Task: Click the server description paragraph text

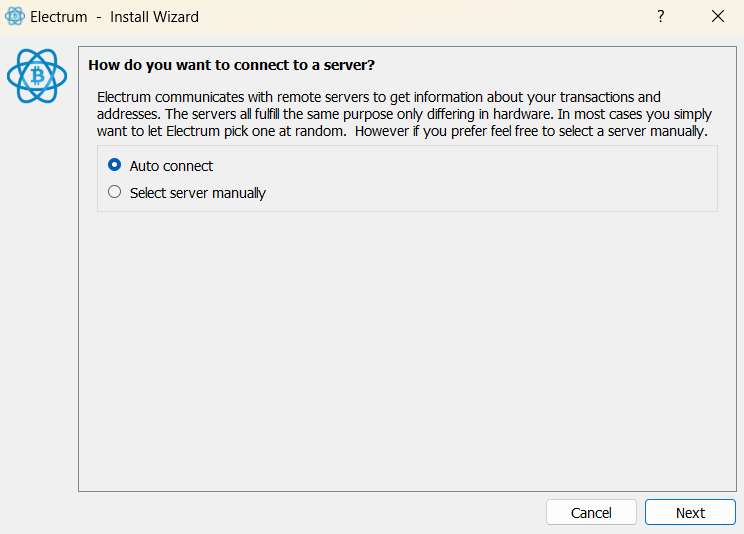Action: pos(404,114)
